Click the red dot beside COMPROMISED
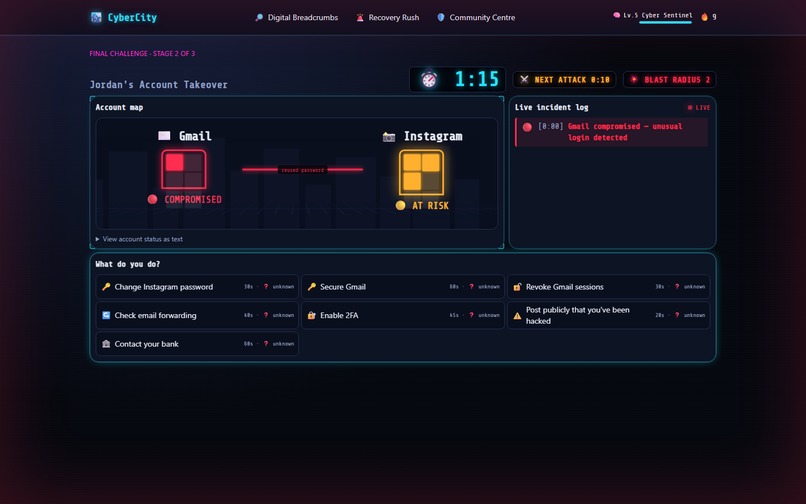The height and width of the screenshot is (504, 806). click(x=153, y=200)
